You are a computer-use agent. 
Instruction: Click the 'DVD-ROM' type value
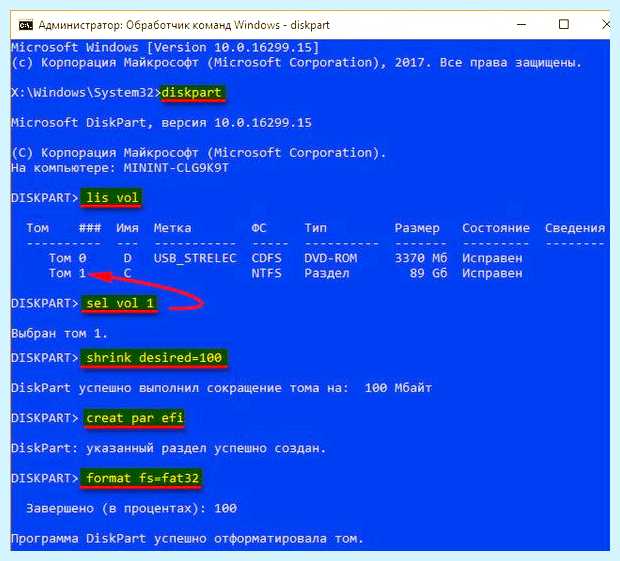pyautogui.click(x=331, y=258)
